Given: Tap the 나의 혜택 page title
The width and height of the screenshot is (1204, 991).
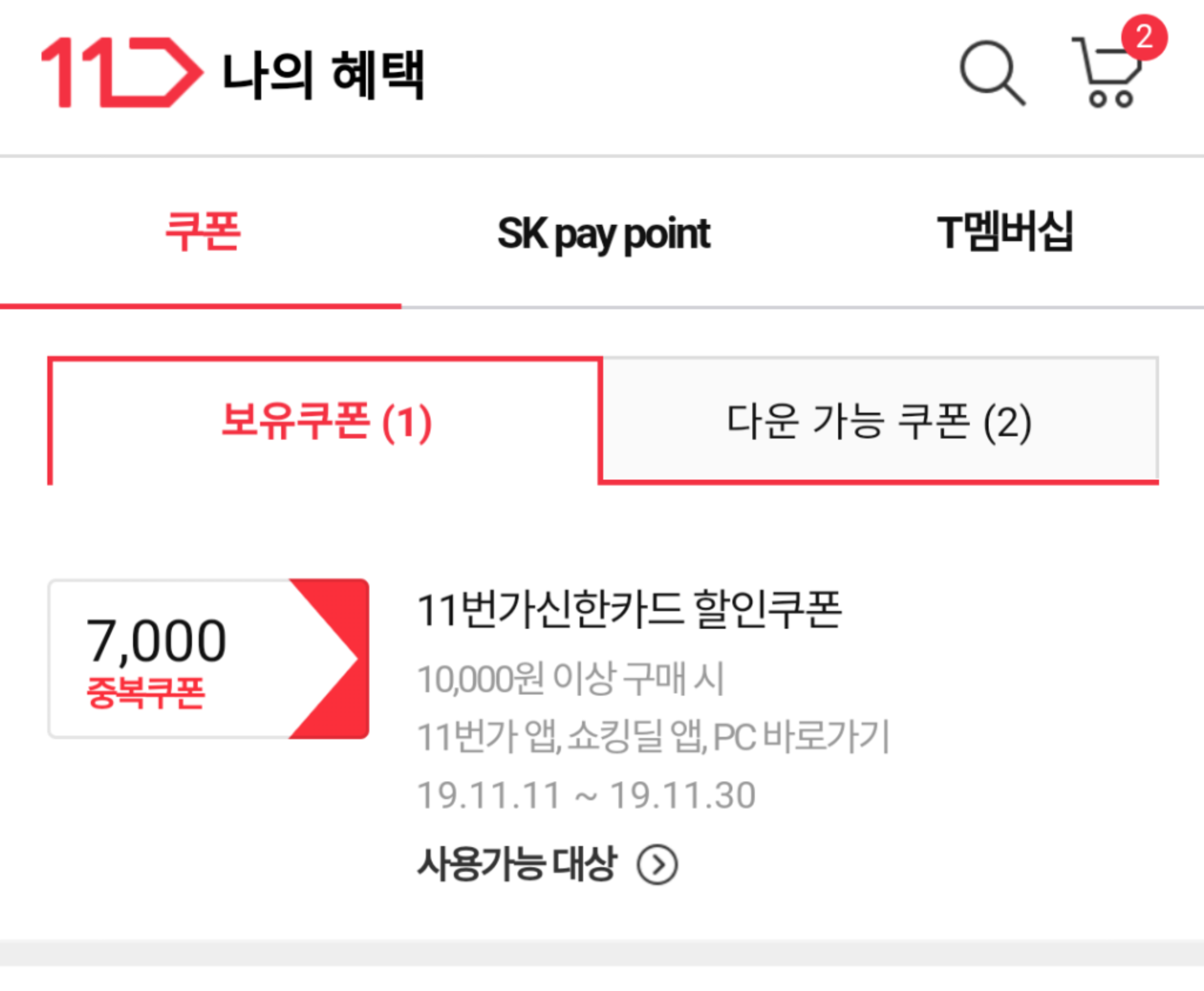Looking at the screenshot, I should click(x=324, y=75).
